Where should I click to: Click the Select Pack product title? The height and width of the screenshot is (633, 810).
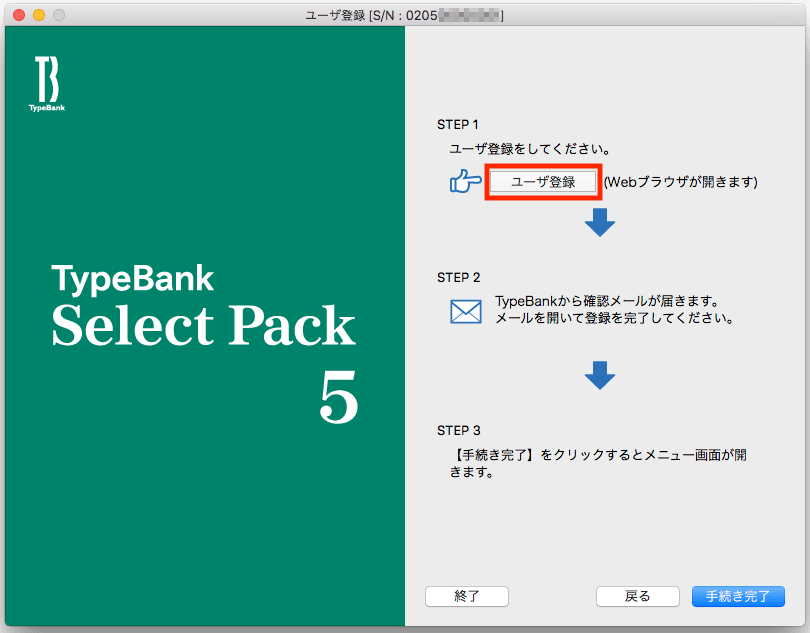(204, 325)
